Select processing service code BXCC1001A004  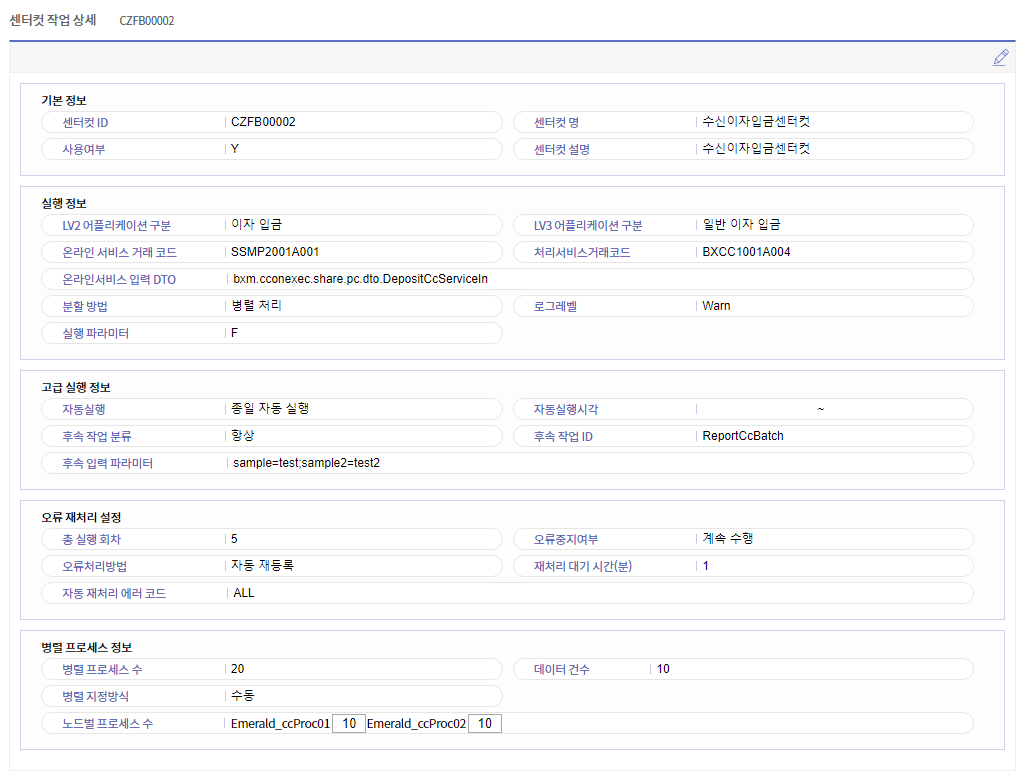coord(746,252)
